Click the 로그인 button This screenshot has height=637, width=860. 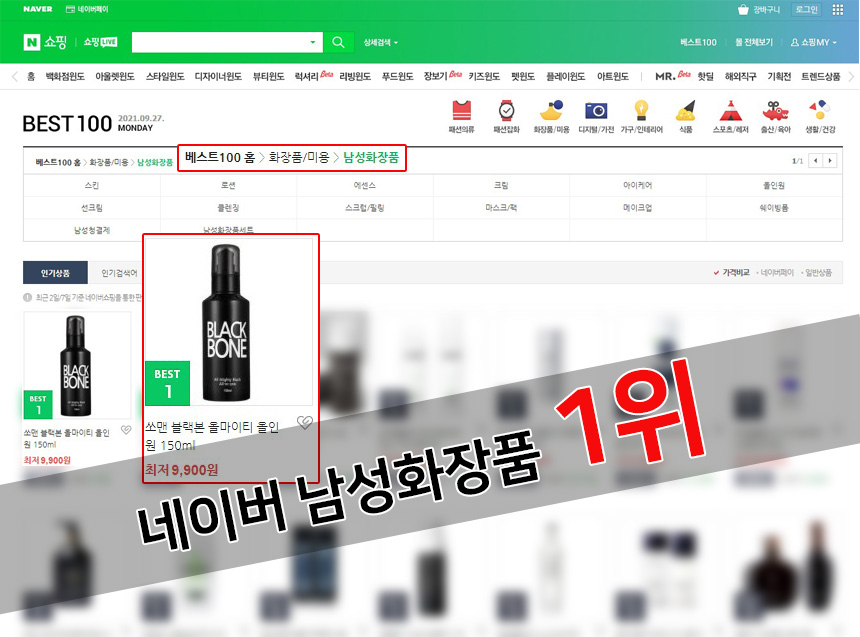coord(806,9)
